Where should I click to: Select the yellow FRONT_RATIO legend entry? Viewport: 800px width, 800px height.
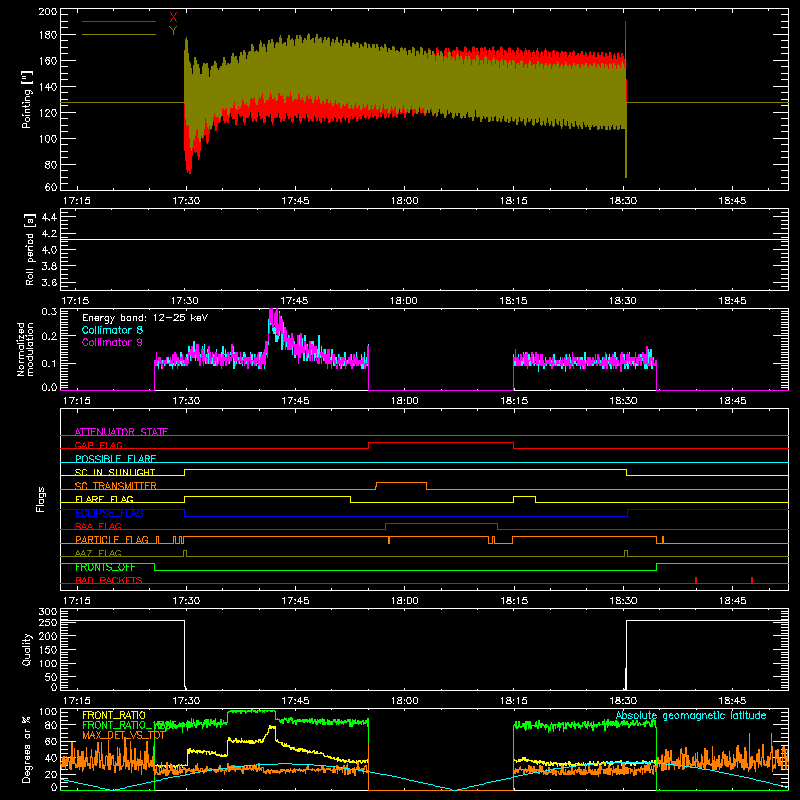click(114, 715)
